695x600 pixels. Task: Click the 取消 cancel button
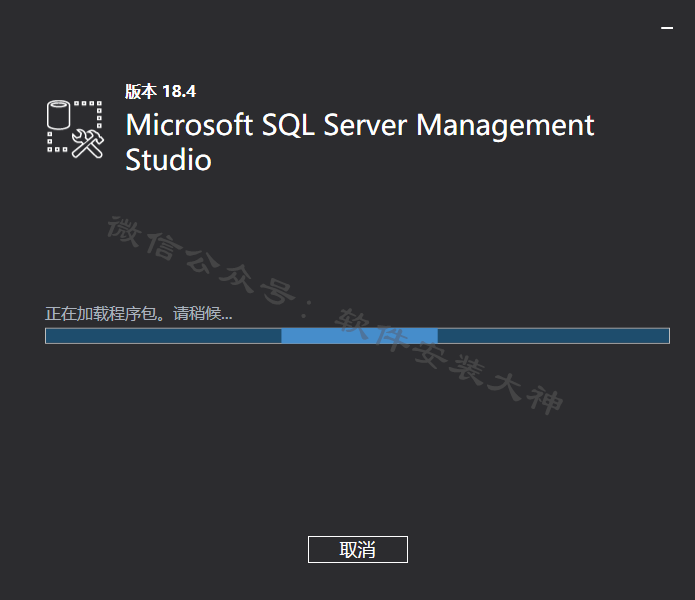358,549
